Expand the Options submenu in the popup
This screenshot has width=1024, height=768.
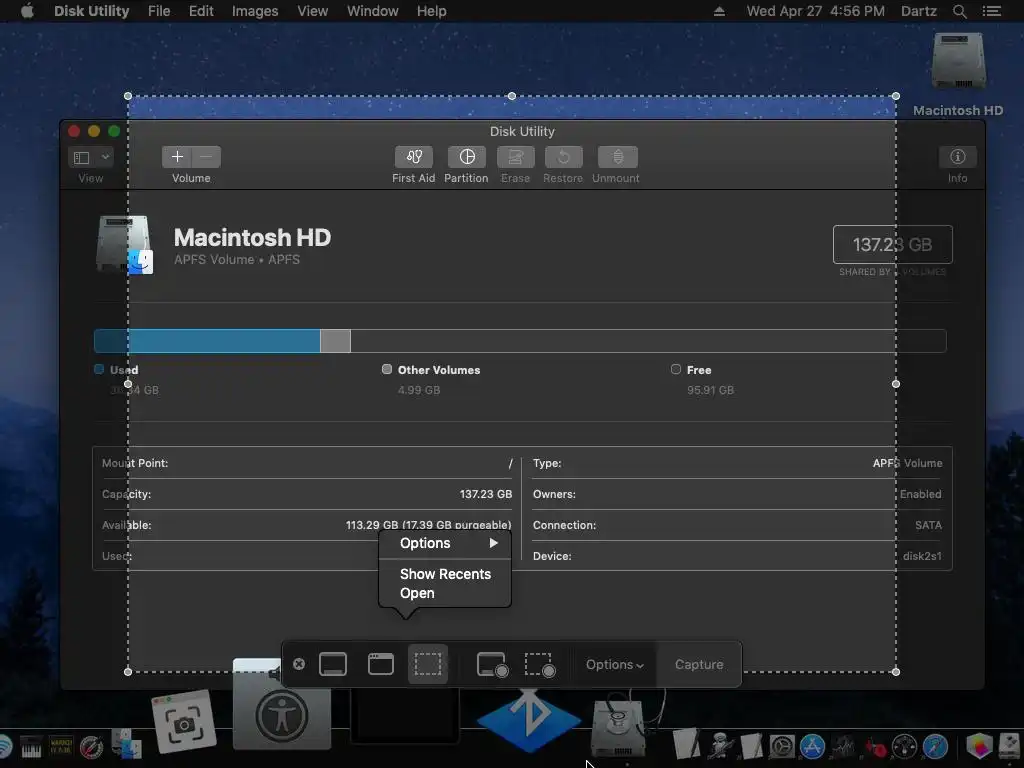pos(445,543)
